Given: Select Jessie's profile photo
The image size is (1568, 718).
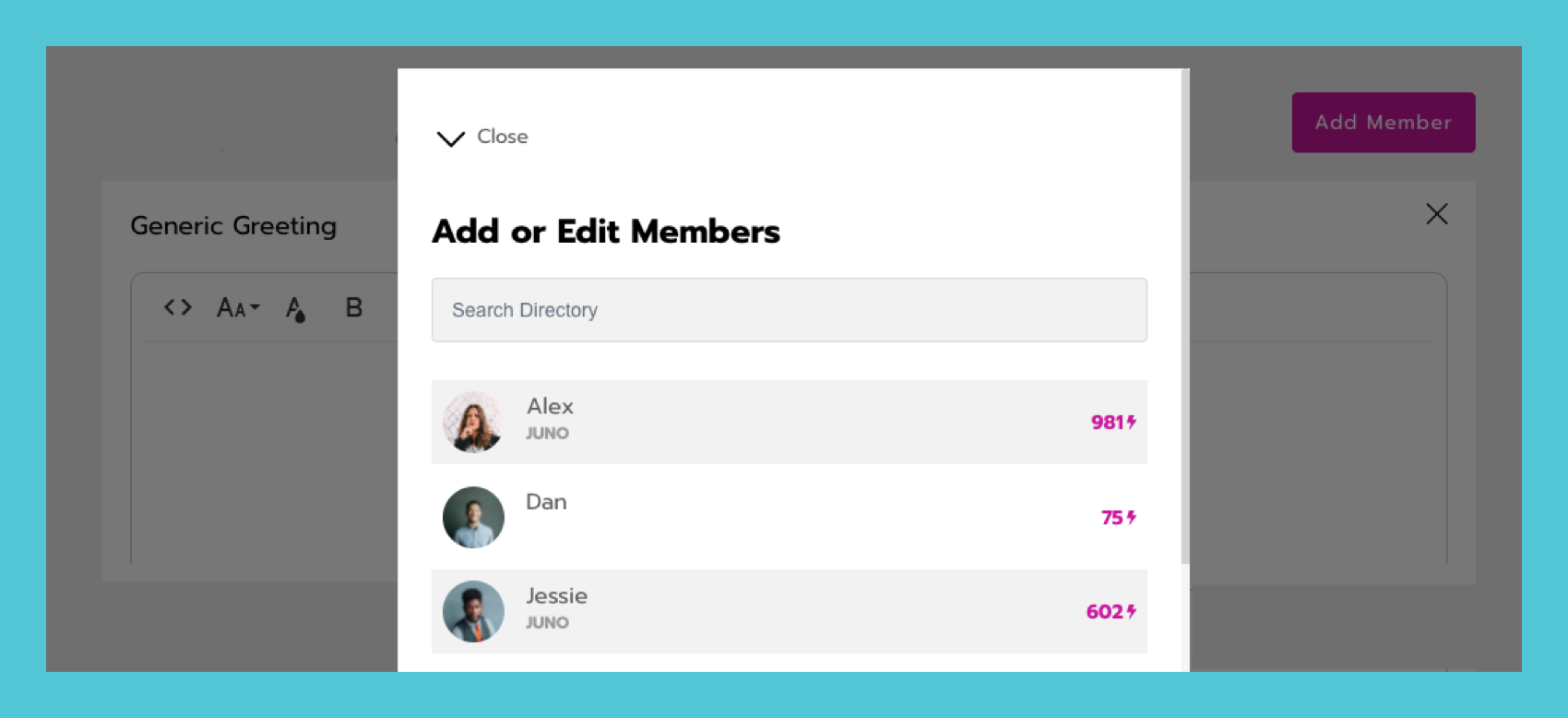Looking at the screenshot, I should click(x=473, y=611).
